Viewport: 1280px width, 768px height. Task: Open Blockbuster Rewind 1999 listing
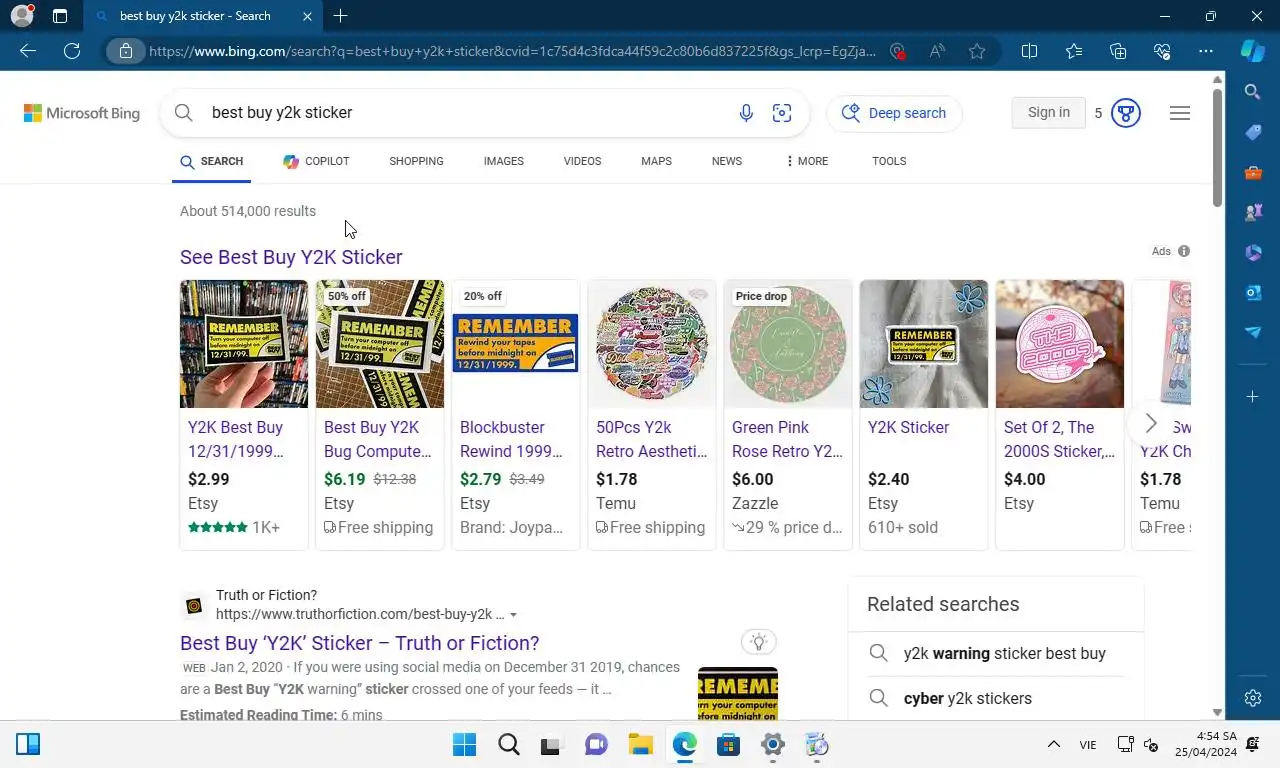pyautogui.click(x=511, y=439)
